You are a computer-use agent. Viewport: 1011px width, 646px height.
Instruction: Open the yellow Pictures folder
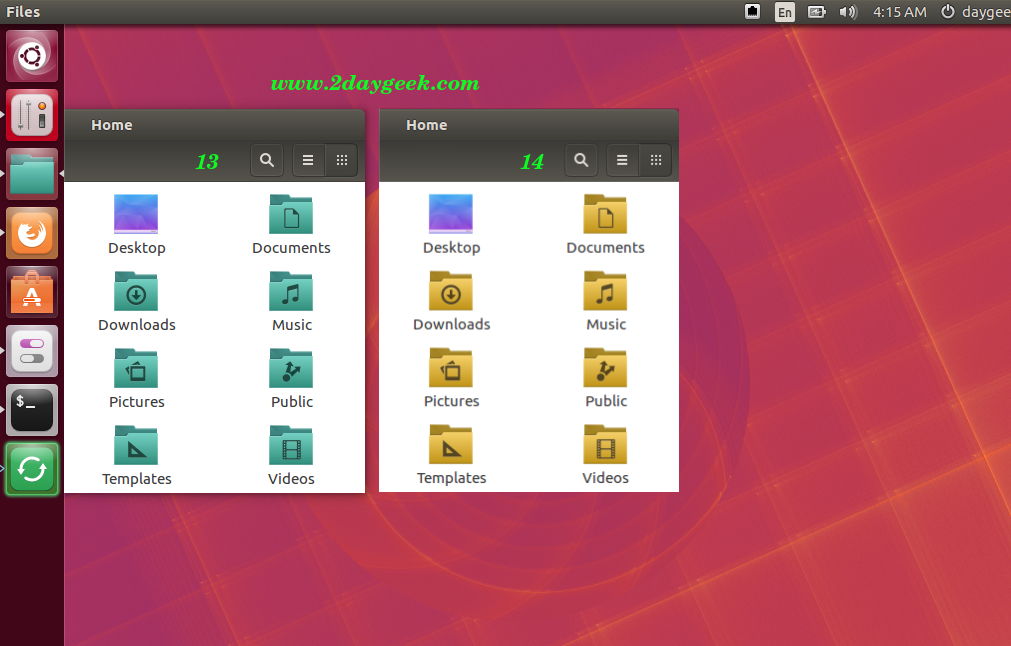tap(451, 368)
